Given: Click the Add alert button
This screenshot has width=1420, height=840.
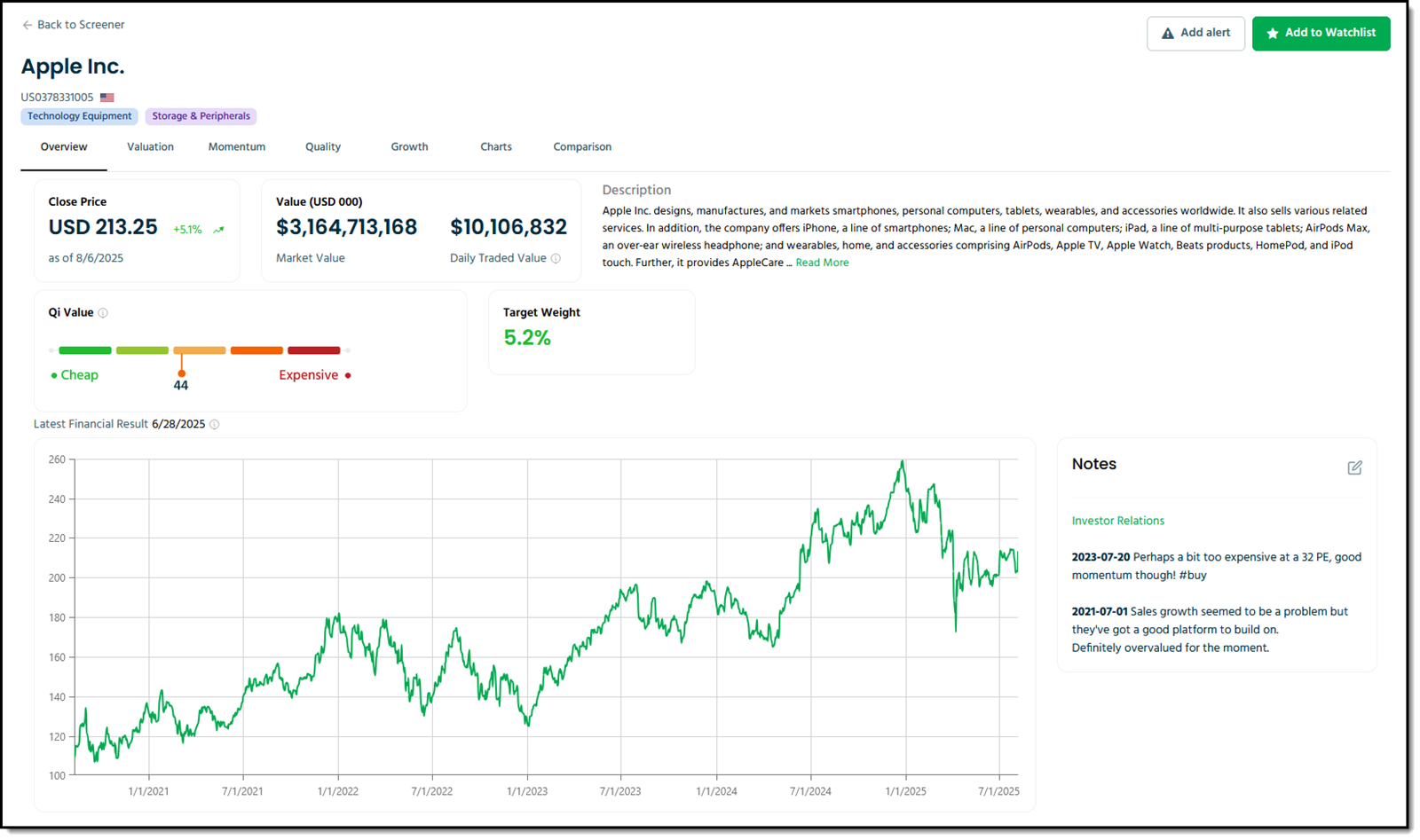Looking at the screenshot, I should pyautogui.click(x=1195, y=34).
